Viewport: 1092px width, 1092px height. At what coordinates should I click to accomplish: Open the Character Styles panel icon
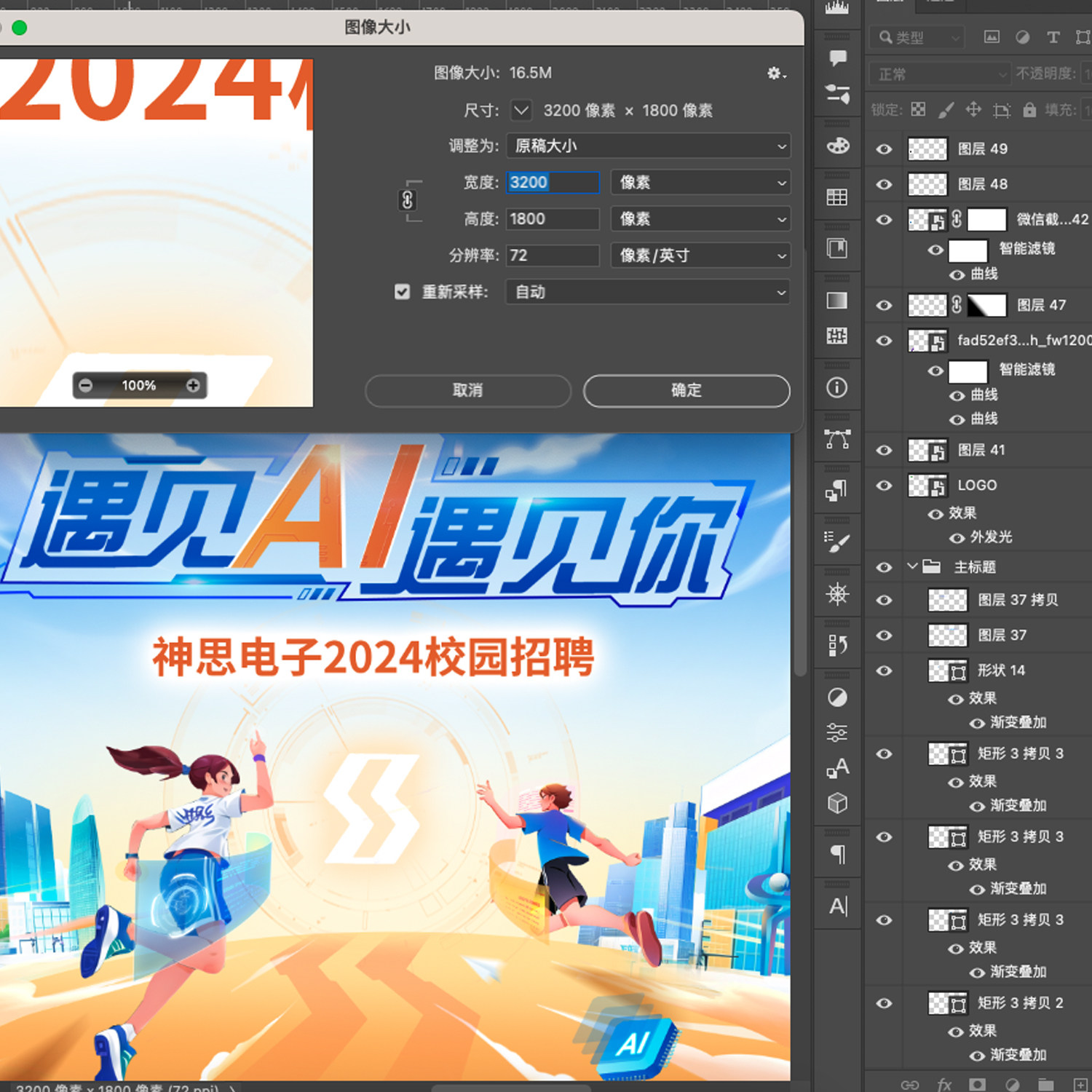(837, 768)
